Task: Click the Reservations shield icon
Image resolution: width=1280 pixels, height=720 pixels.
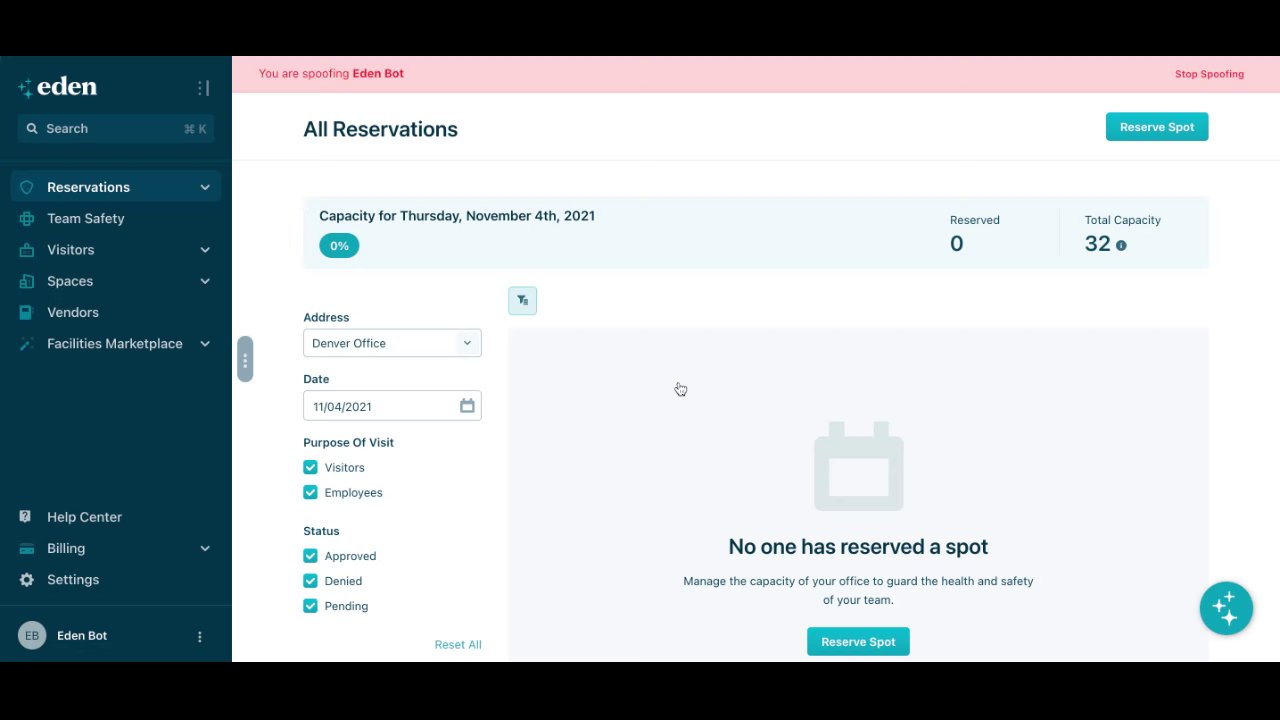Action: pos(27,187)
